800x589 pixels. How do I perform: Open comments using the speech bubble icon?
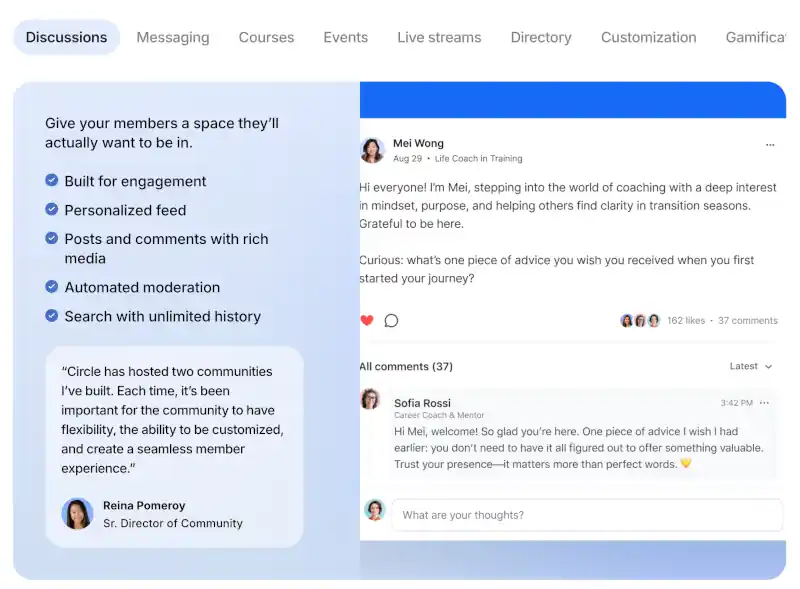pyautogui.click(x=391, y=321)
